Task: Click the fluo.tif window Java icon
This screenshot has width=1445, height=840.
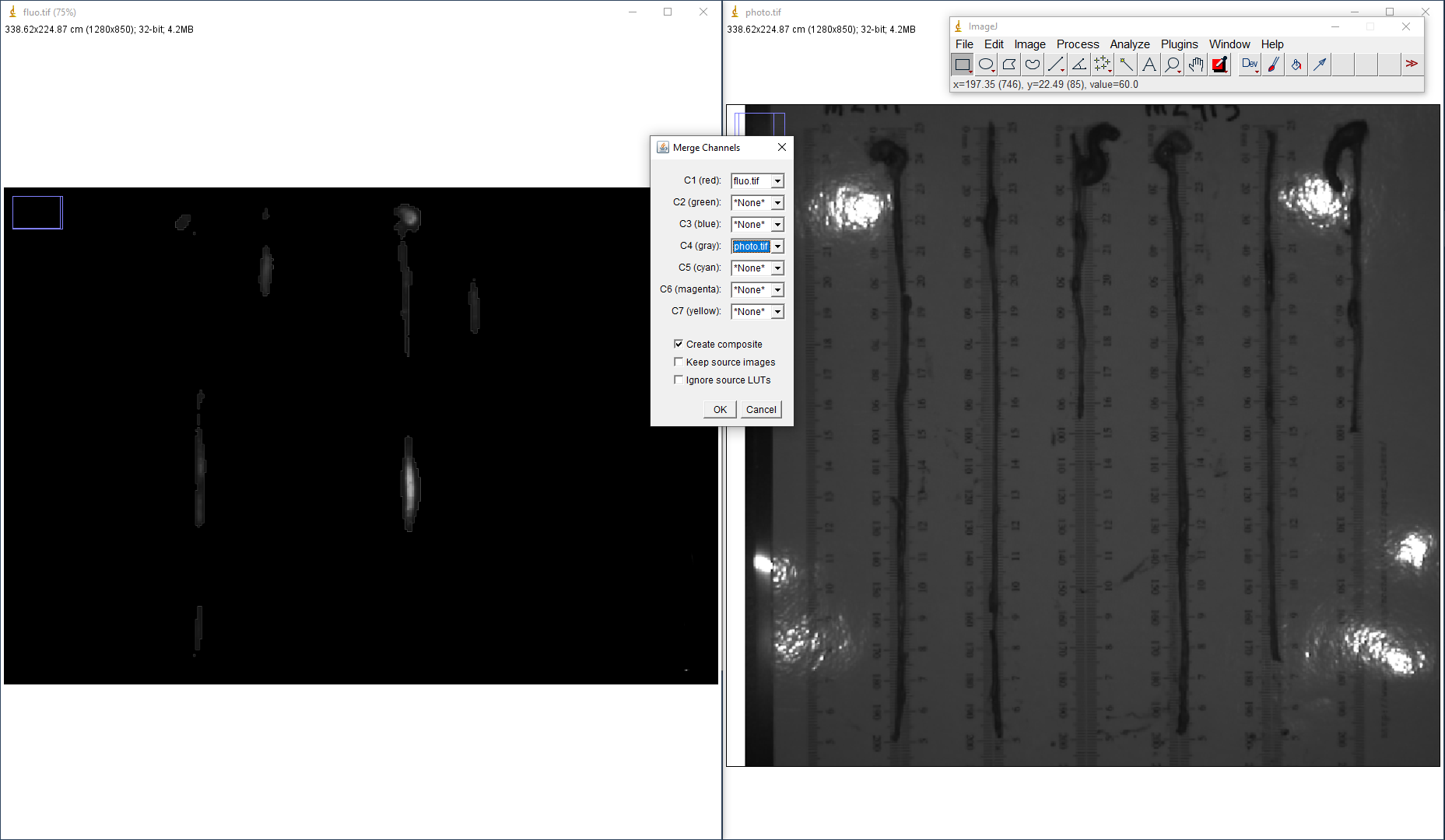Action: [x=12, y=12]
